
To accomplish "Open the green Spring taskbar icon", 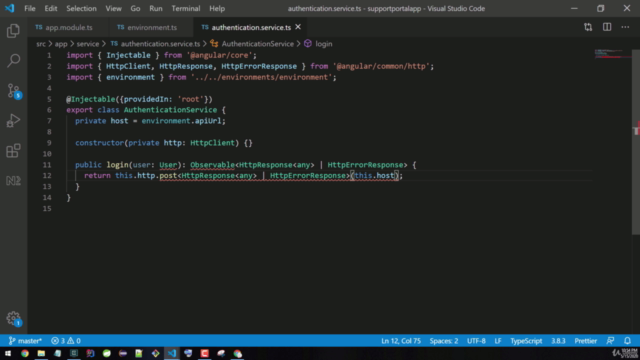I will click(107, 353).
